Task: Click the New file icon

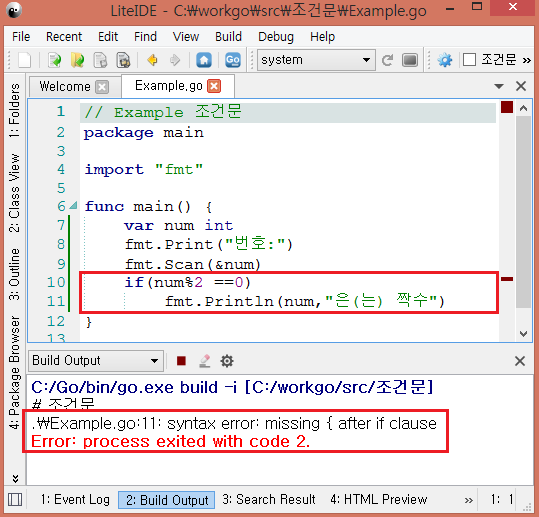Action: [x=24, y=60]
